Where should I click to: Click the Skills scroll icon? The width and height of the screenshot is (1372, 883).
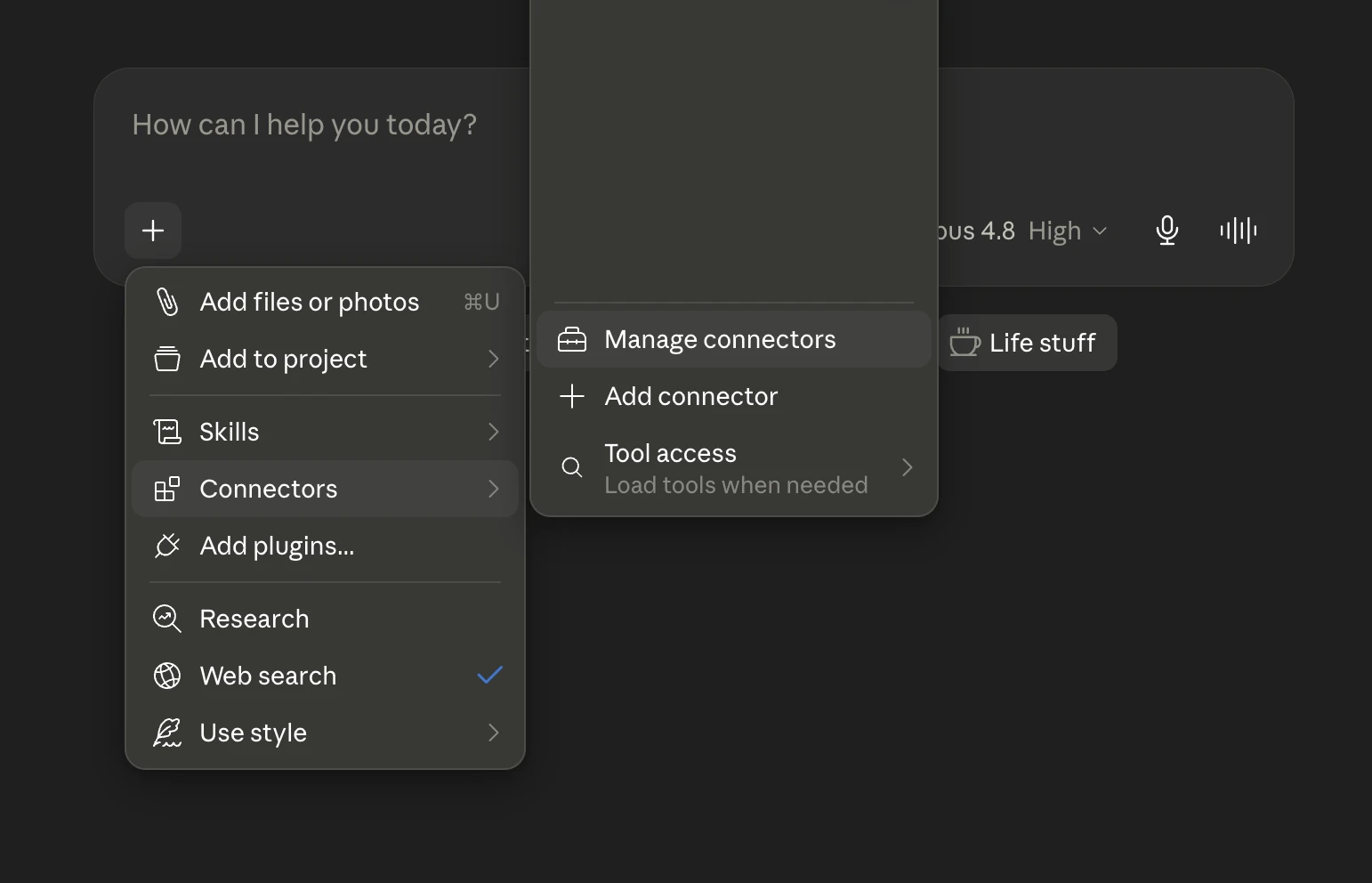click(x=167, y=432)
